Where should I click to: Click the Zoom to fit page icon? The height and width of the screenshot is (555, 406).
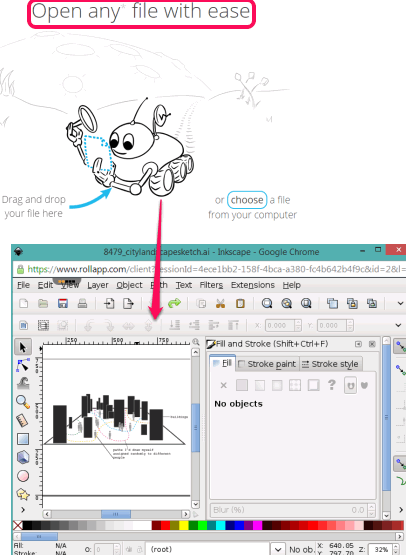(306, 303)
